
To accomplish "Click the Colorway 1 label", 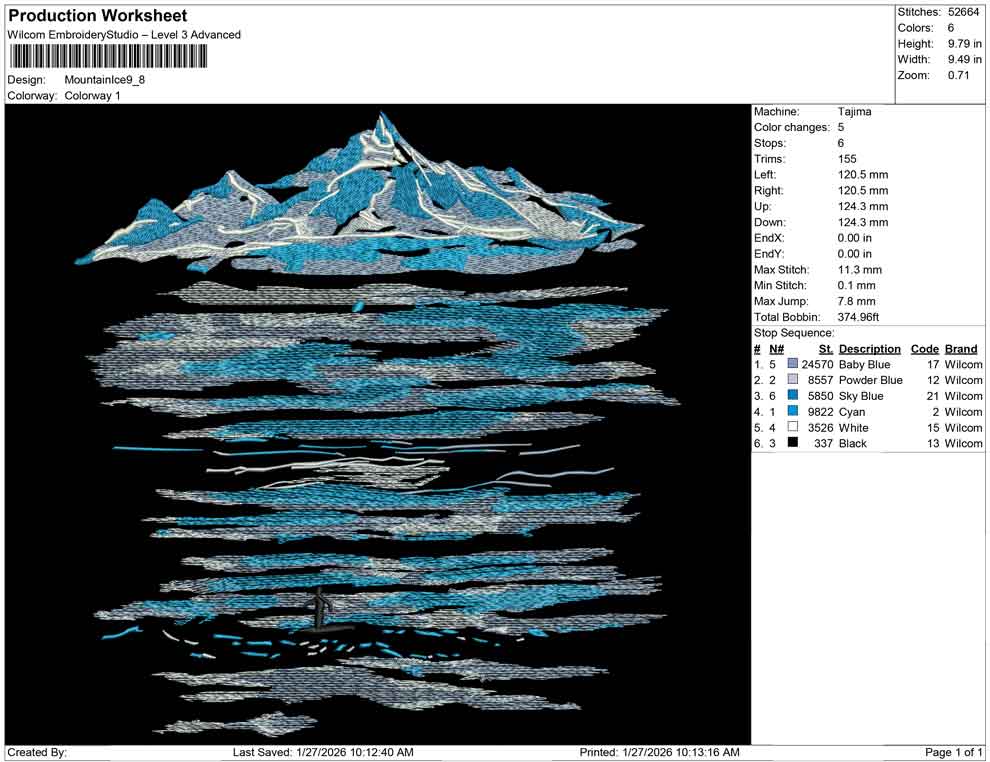I will 91,95.
